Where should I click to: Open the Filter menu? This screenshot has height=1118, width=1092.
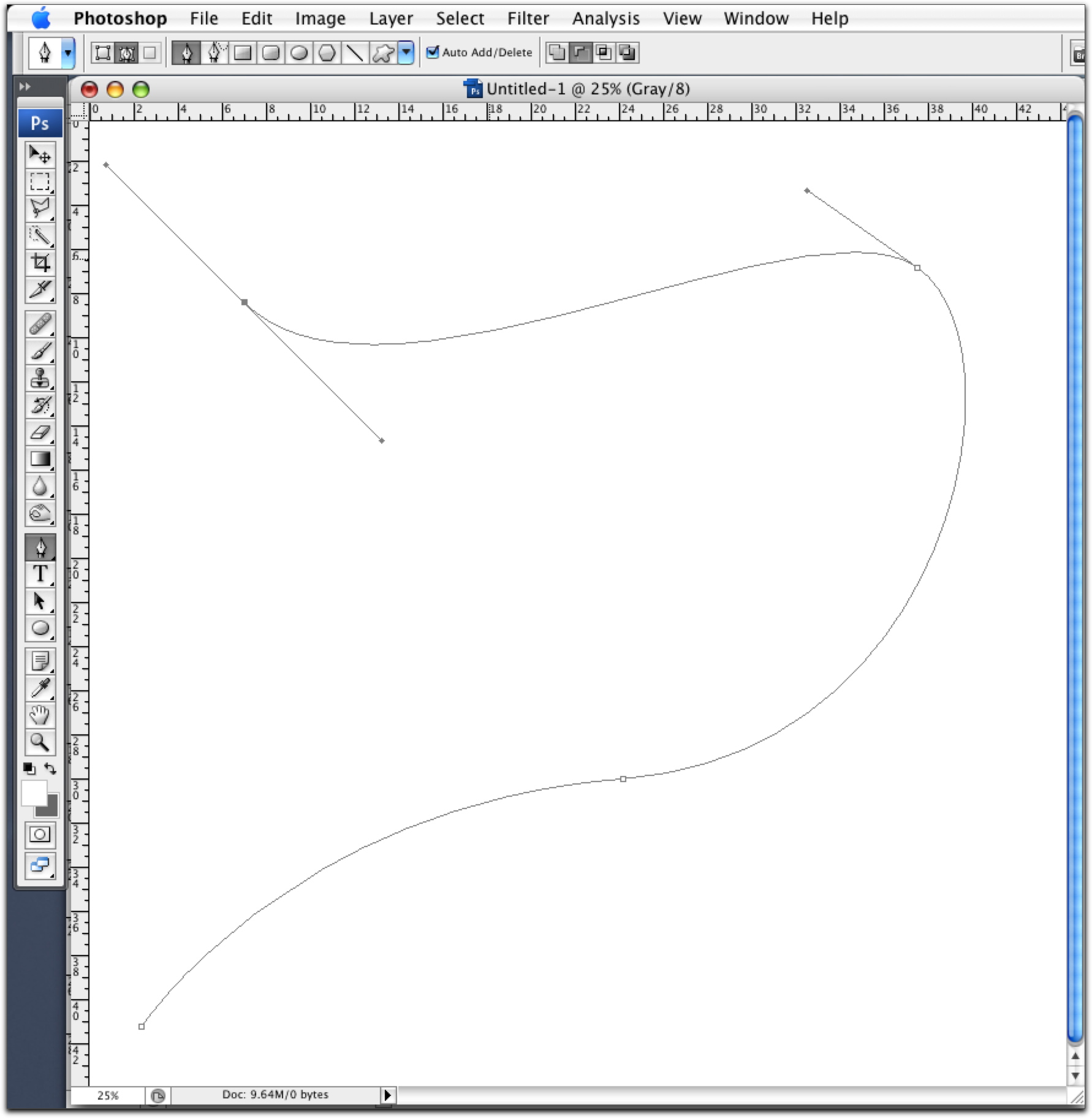coord(528,18)
